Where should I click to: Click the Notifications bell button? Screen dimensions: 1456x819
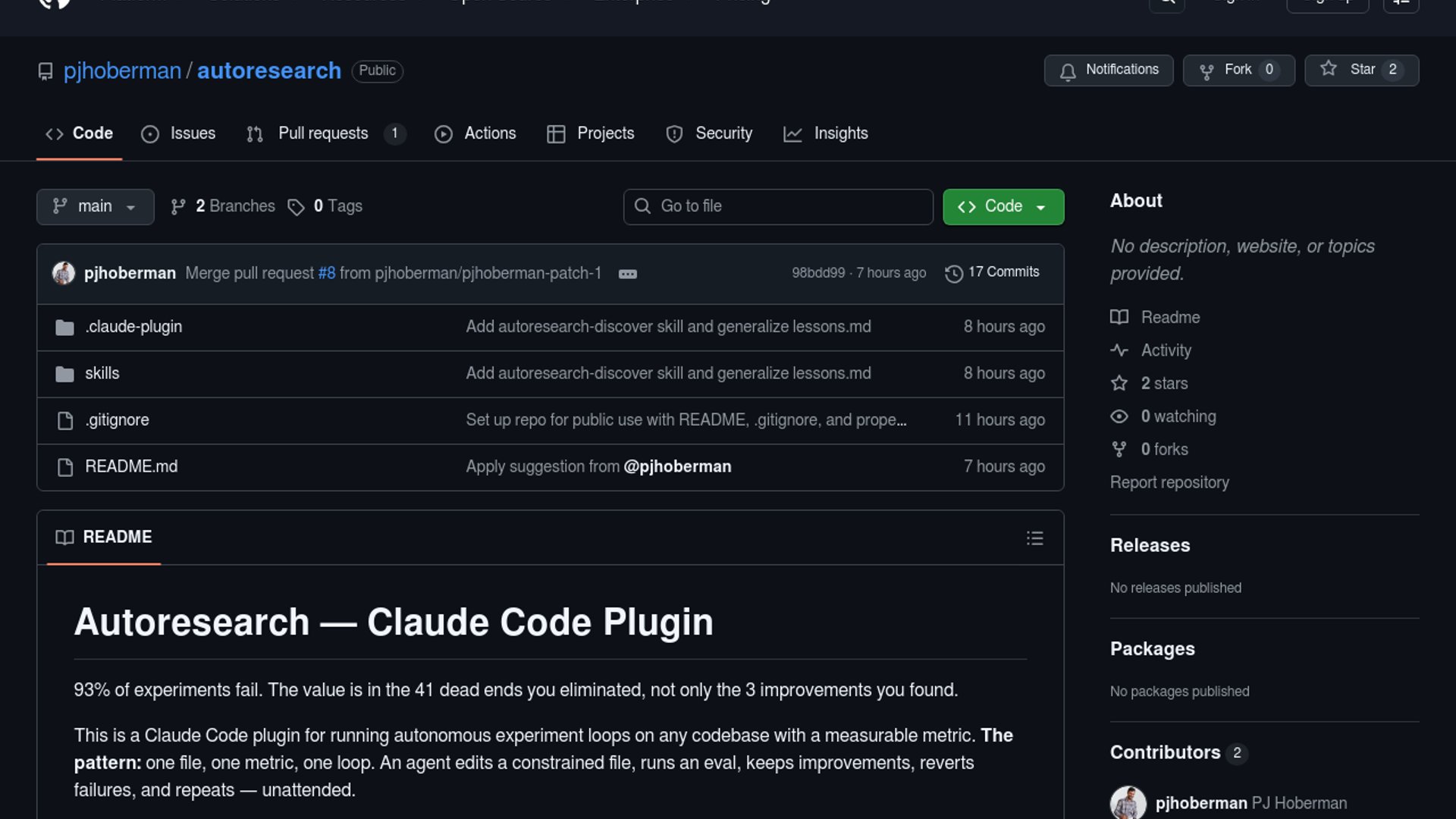[1108, 71]
